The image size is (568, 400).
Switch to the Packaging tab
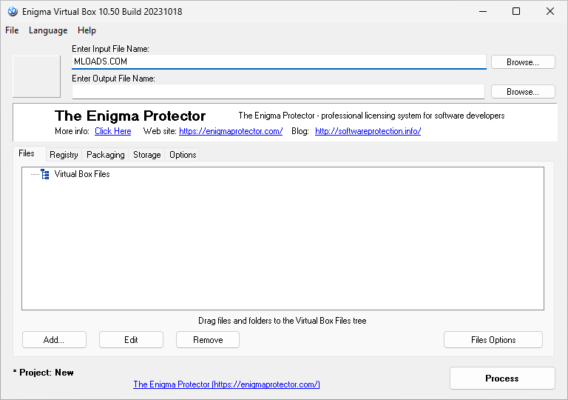pos(105,155)
